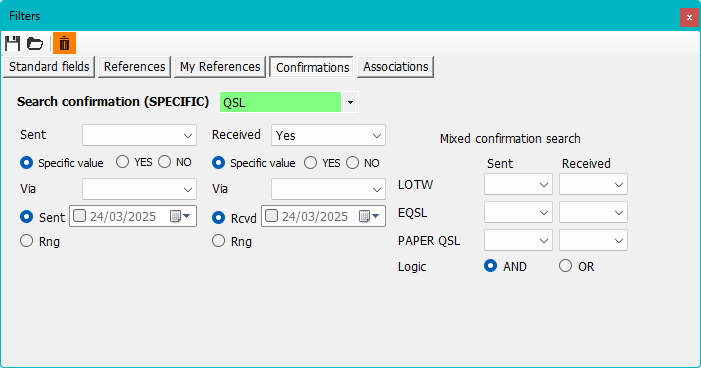The width and height of the screenshot is (701, 368).
Task: Expand the Received dropdown showing Yes
Action: click(328, 135)
